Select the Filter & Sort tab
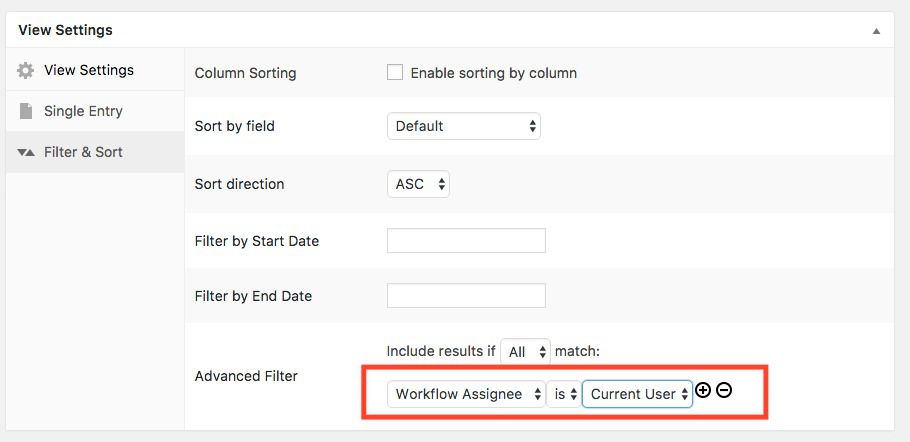The height and width of the screenshot is (442, 910). coord(83,152)
